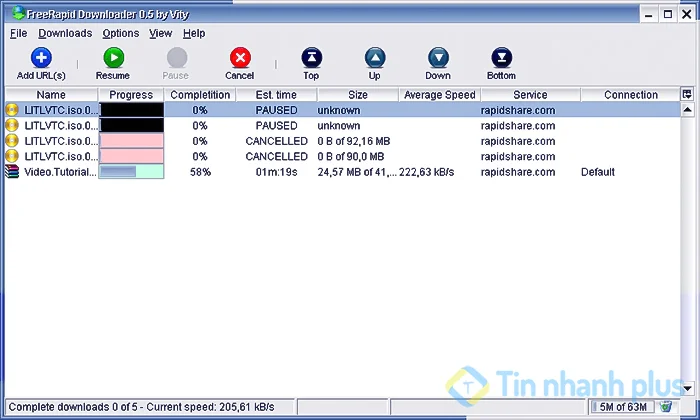Image resolution: width=700 pixels, height=420 pixels.
Task: Click CANCELLED status in the 92,16 MB row
Action: click(x=276, y=141)
